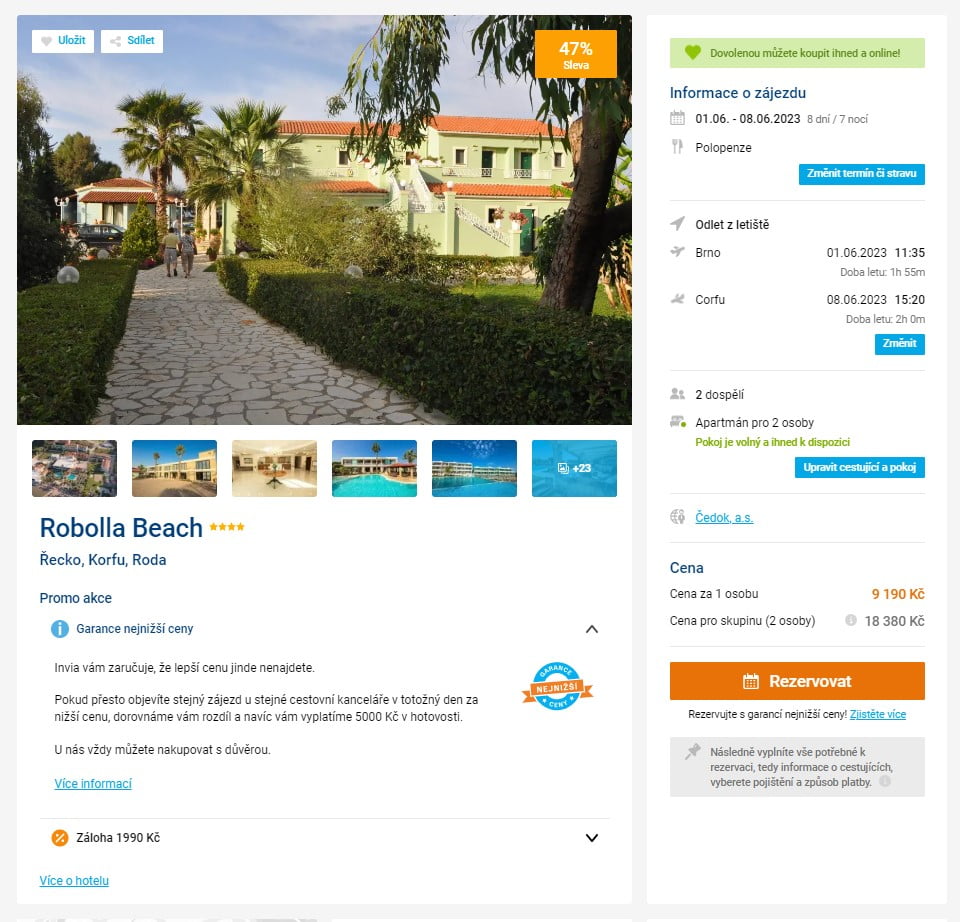
Task: Share the offer via Sdílet button
Action: coord(132,41)
